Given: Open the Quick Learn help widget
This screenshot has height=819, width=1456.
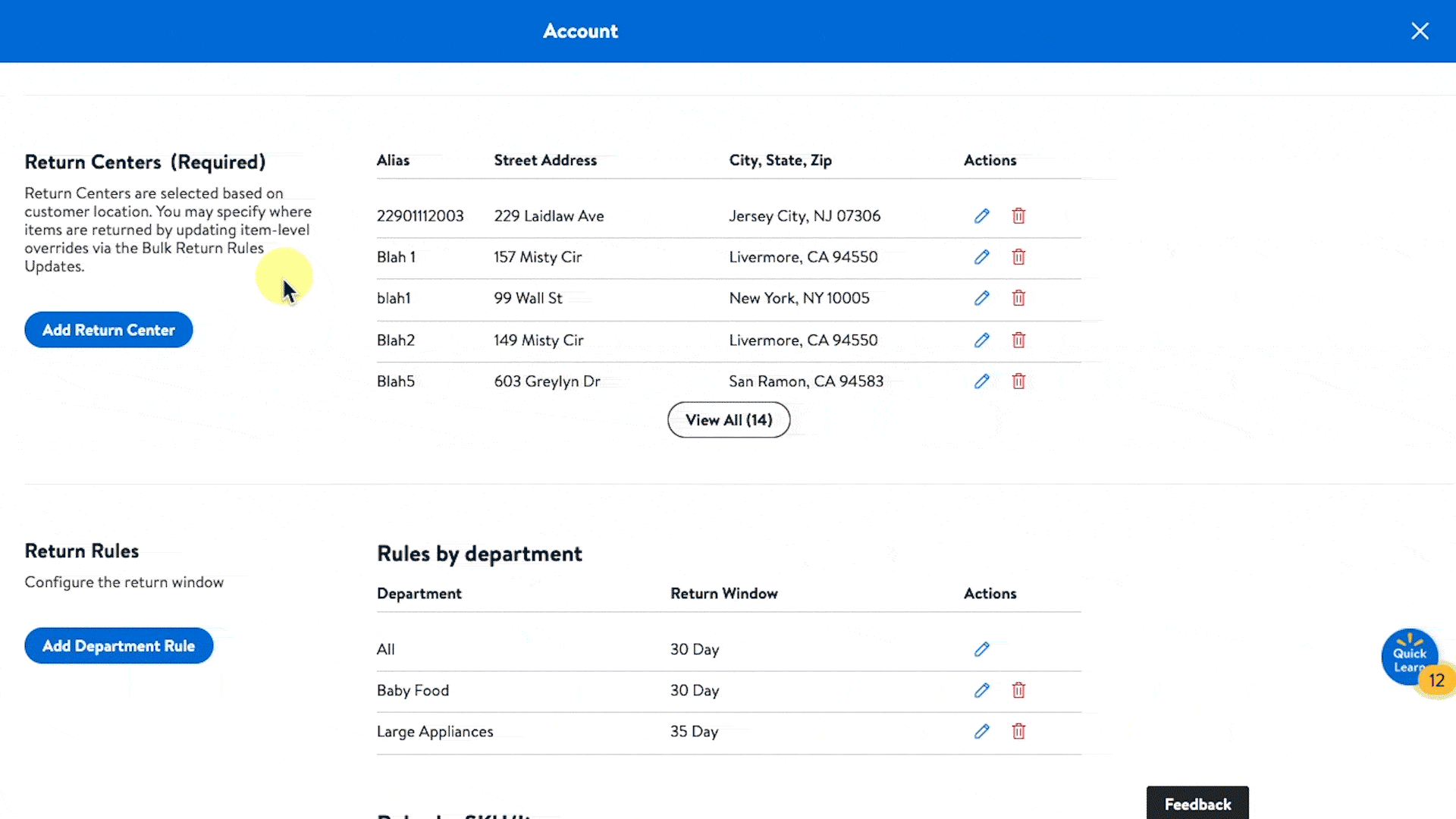Looking at the screenshot, I should click(x=1410, y=657).
